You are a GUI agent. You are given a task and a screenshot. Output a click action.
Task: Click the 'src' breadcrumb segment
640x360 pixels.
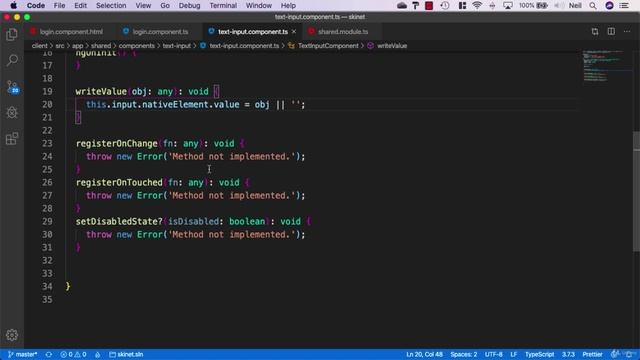coord(60,46)
